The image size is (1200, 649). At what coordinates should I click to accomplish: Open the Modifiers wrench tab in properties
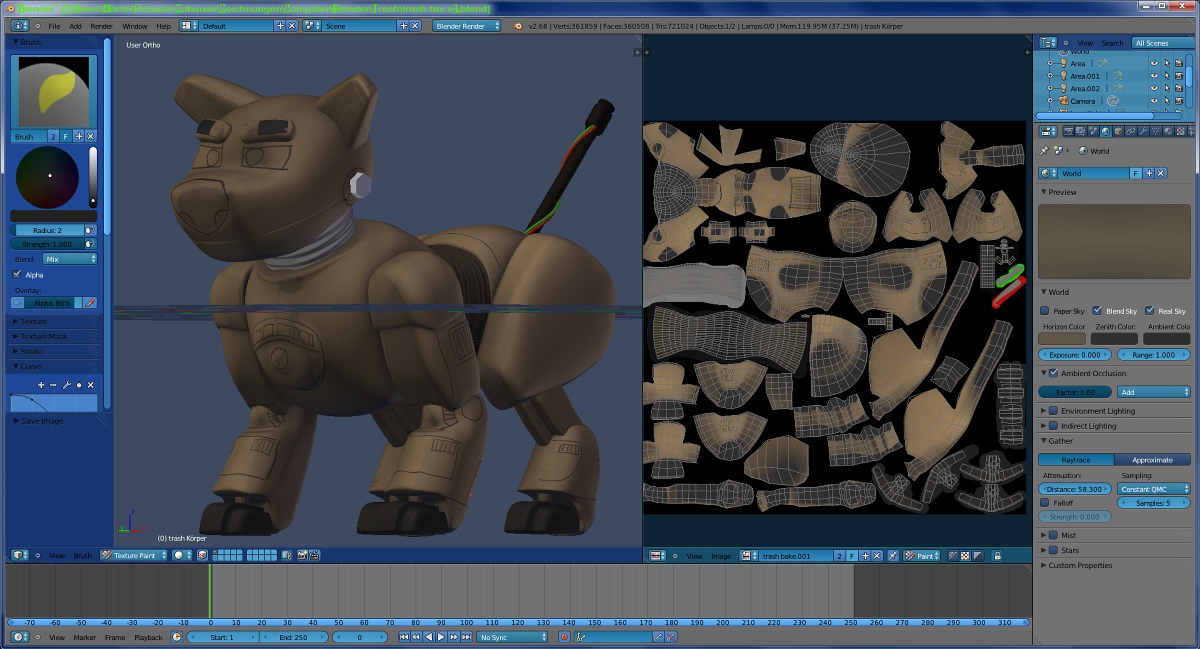[x=1143, y=131]
